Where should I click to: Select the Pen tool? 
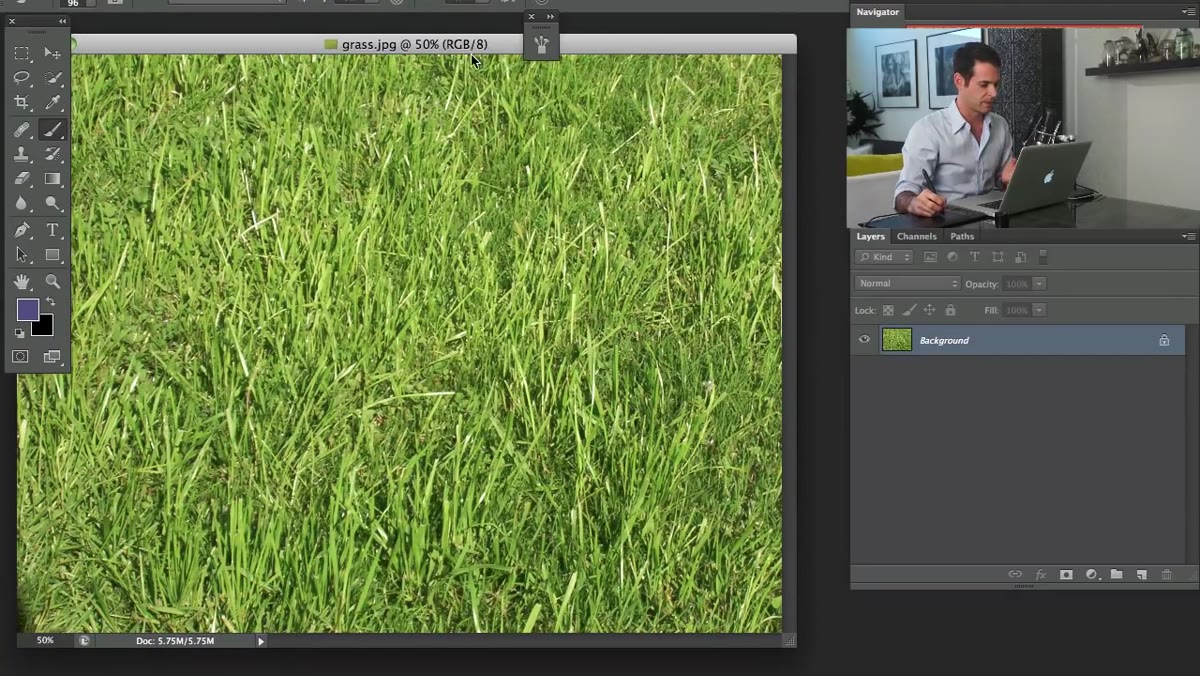[22, 230]
